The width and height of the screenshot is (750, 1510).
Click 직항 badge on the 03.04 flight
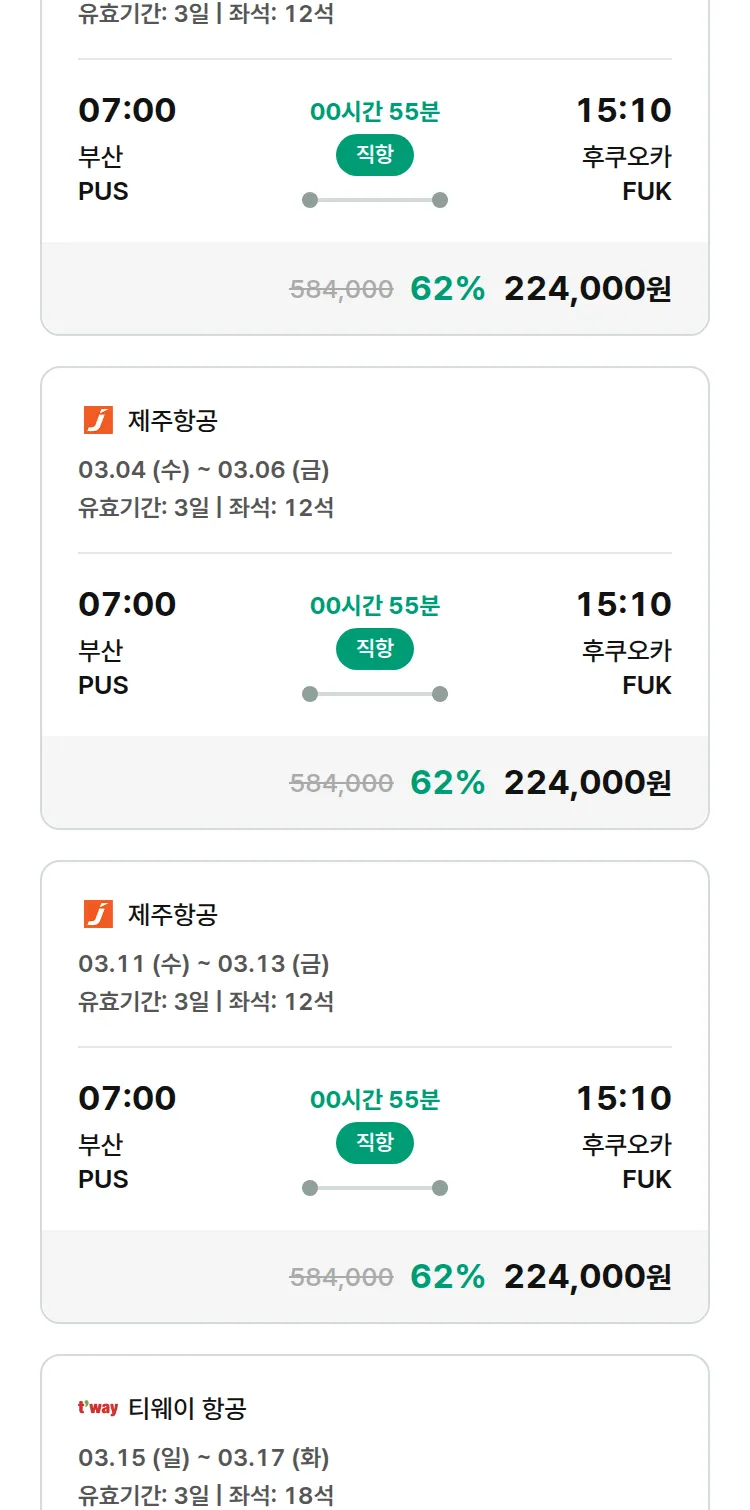[x=375, y=648]
